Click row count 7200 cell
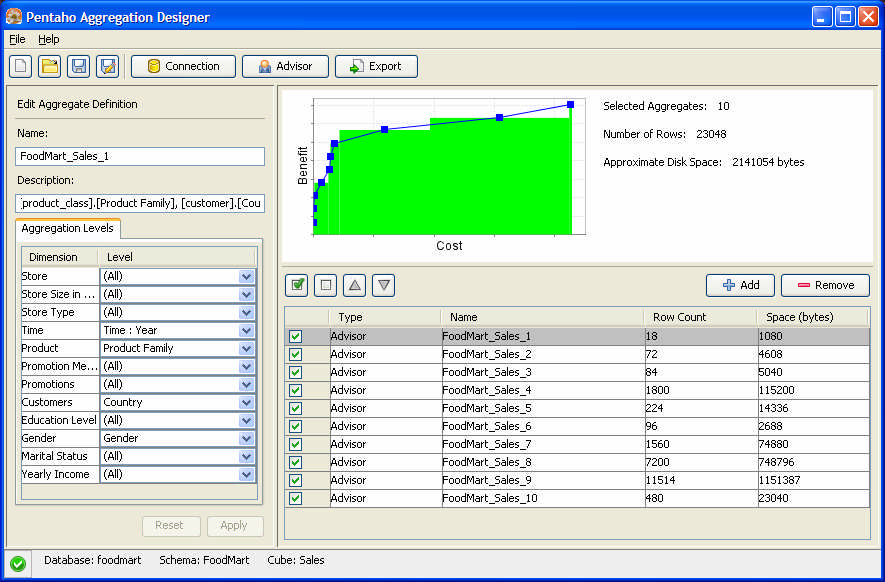Image resolution: width=885 pixels, height=582 pixels. (x=701, y=462)
